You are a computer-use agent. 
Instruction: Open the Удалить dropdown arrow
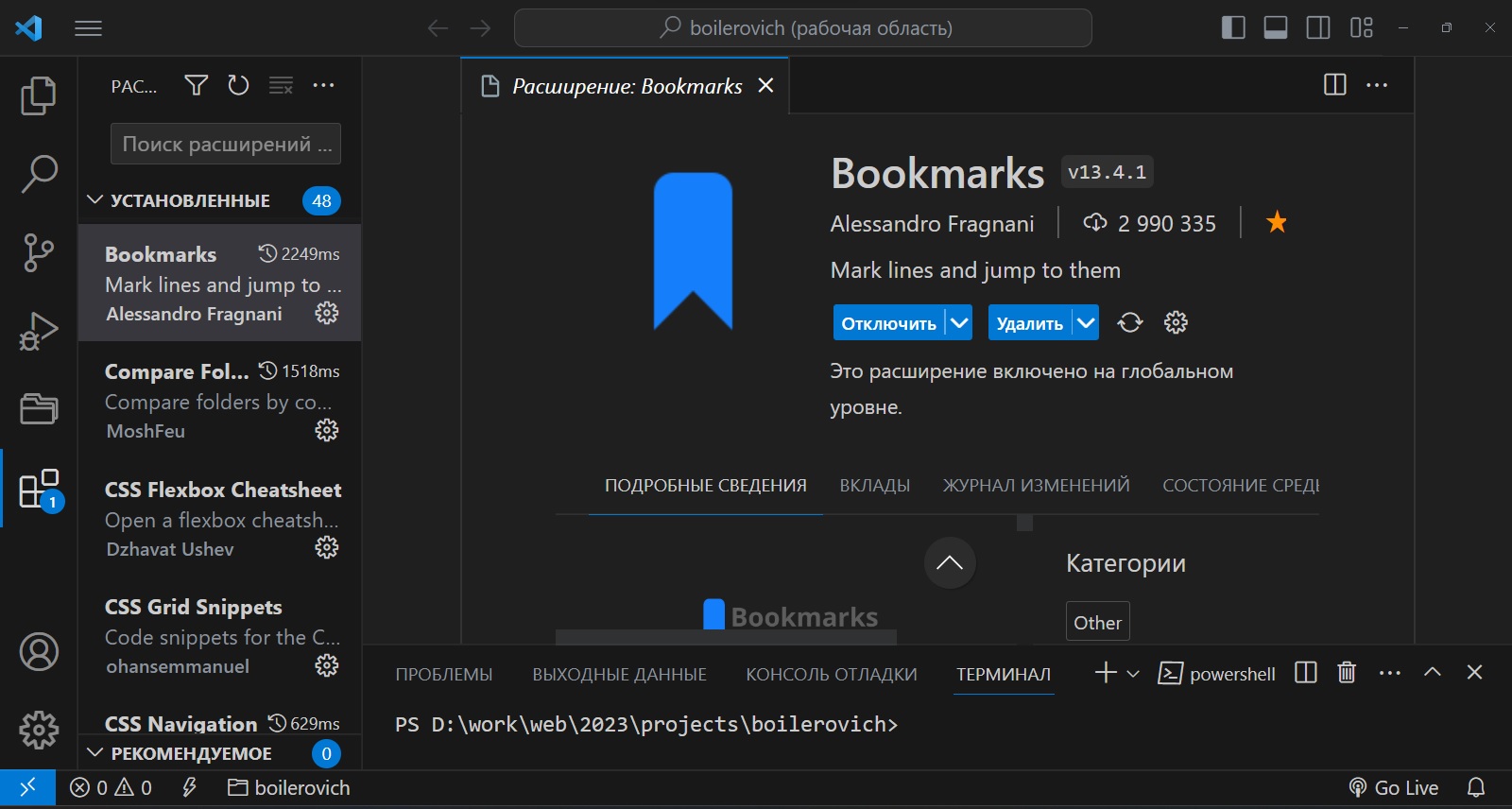tap(1086, 323)
